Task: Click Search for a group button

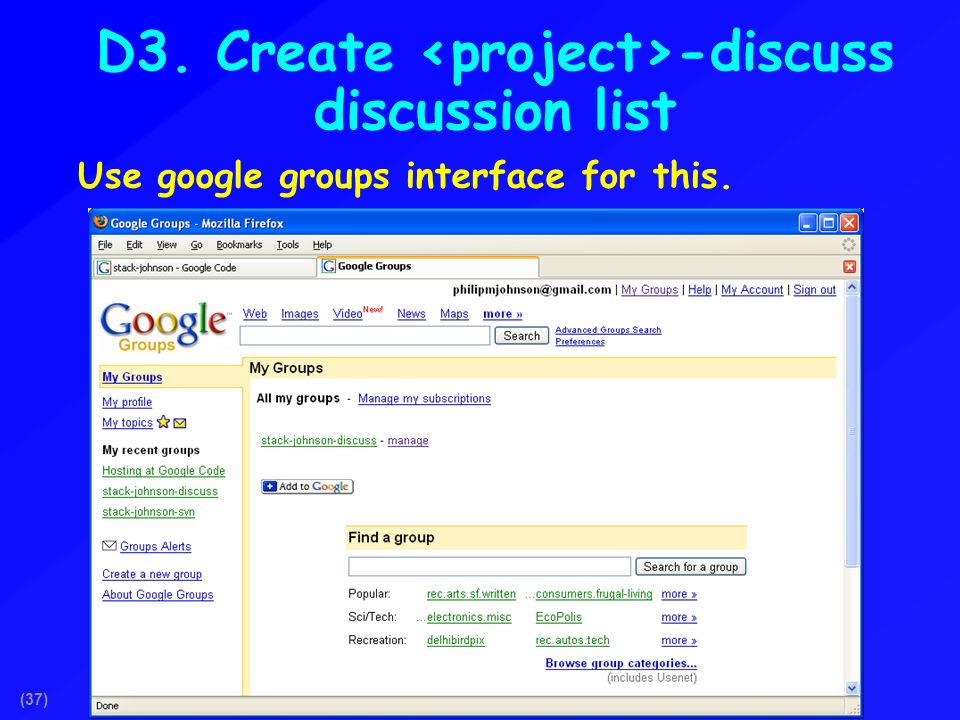Action: tap(691, 567)
